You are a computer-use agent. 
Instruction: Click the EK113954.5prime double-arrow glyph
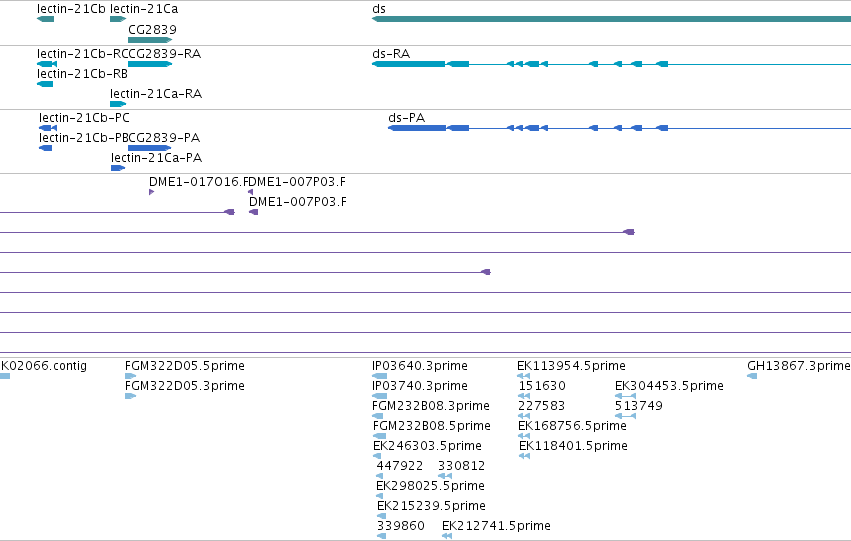(x=523, y=376)
